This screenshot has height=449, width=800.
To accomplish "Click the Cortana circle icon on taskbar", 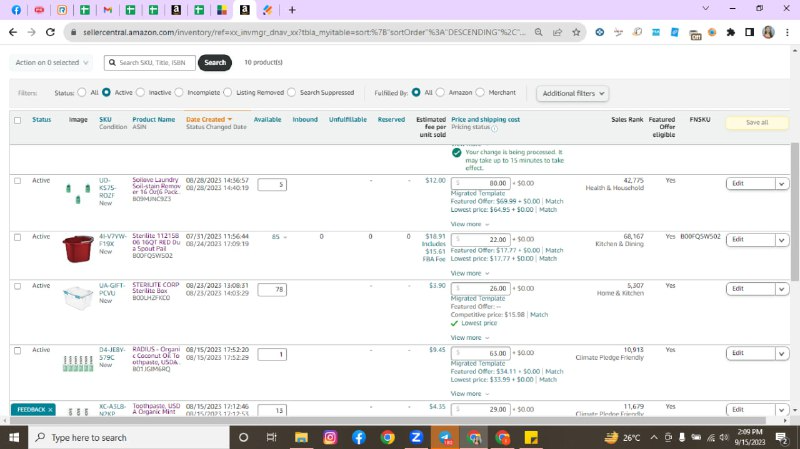I will pyautogui.click(x=243, y=437).
